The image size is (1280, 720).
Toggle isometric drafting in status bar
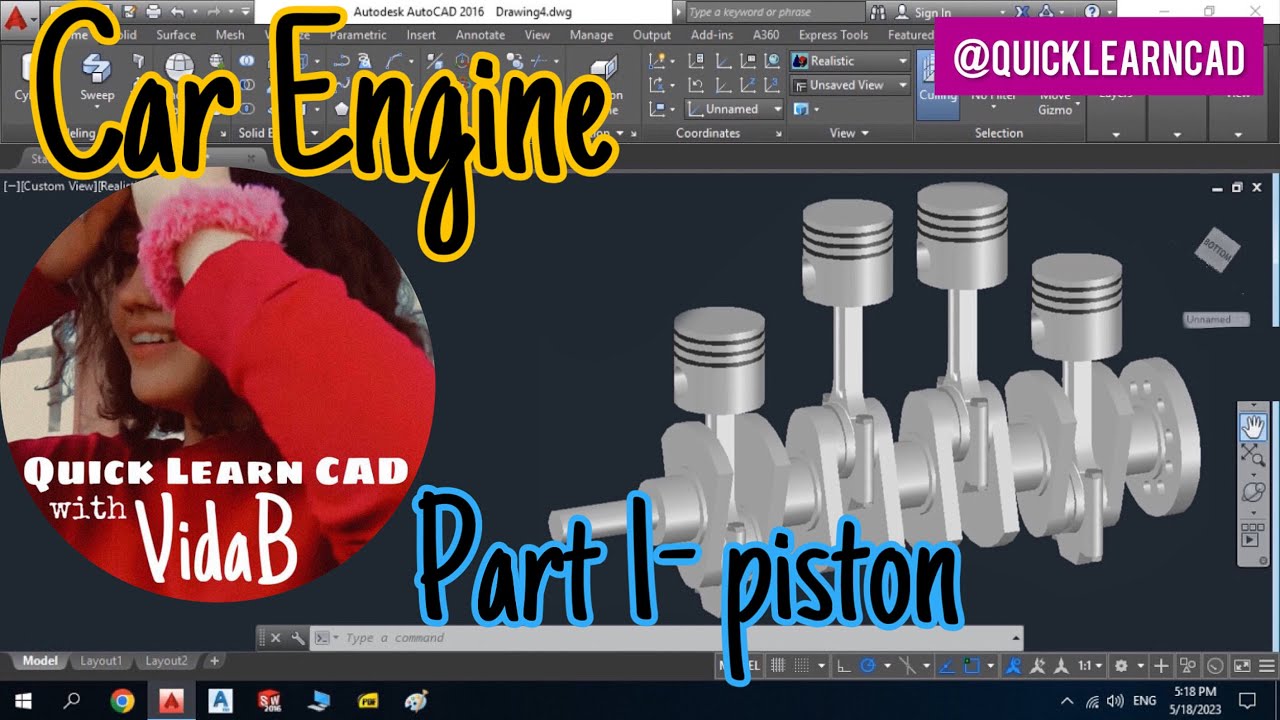pos(908,666)
